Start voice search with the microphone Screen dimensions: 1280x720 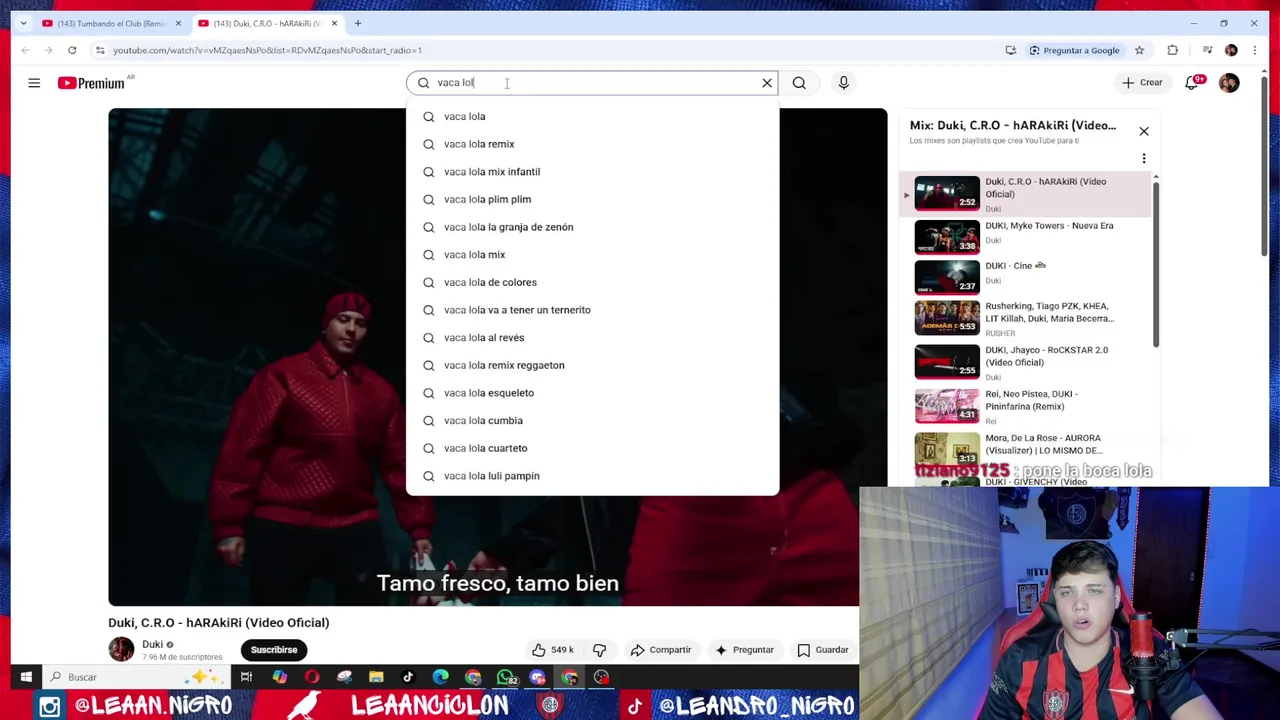tap(843, 83)
